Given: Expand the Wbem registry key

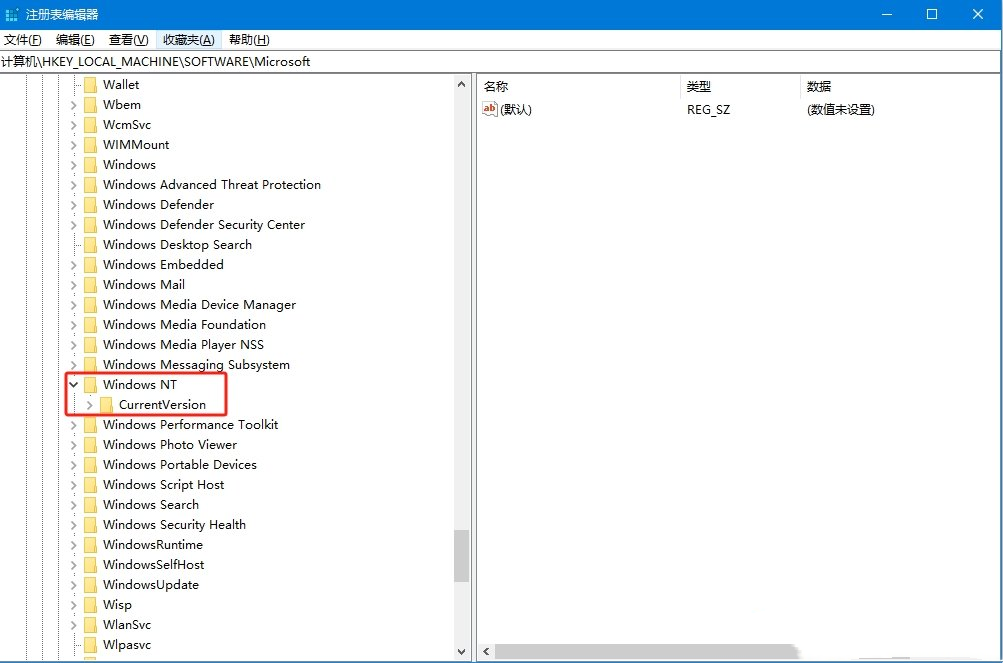Looking at the screenshot, I should [x=73, y=105].
